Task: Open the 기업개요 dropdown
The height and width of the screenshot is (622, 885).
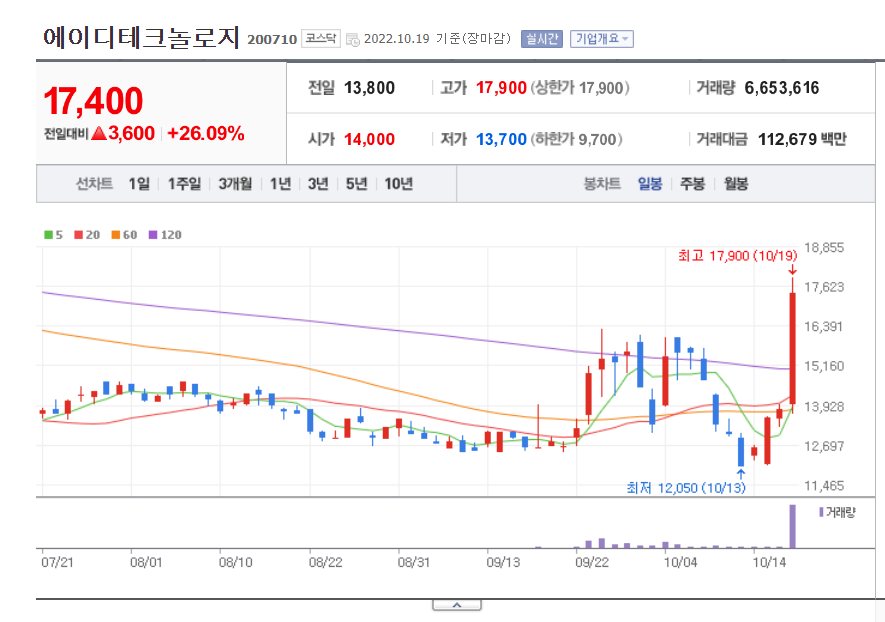Action: (602, 38)
